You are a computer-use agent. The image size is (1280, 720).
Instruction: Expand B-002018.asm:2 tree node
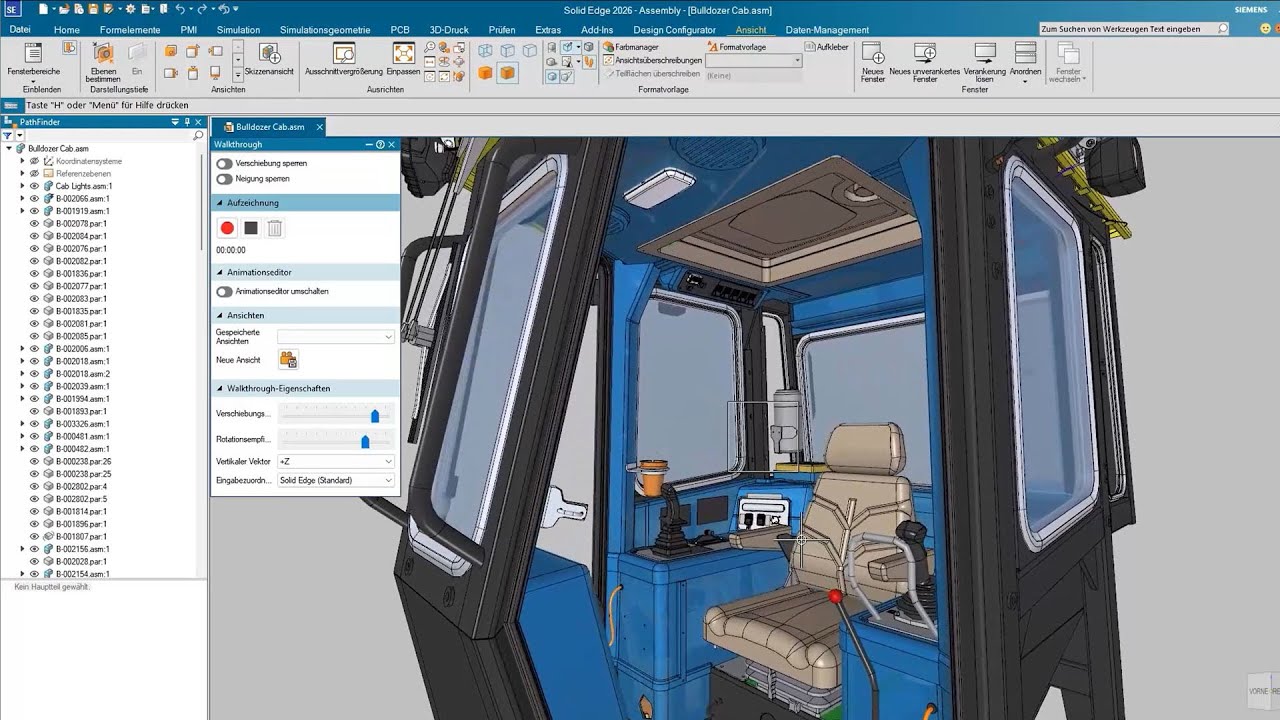click(x=22, y=374)
